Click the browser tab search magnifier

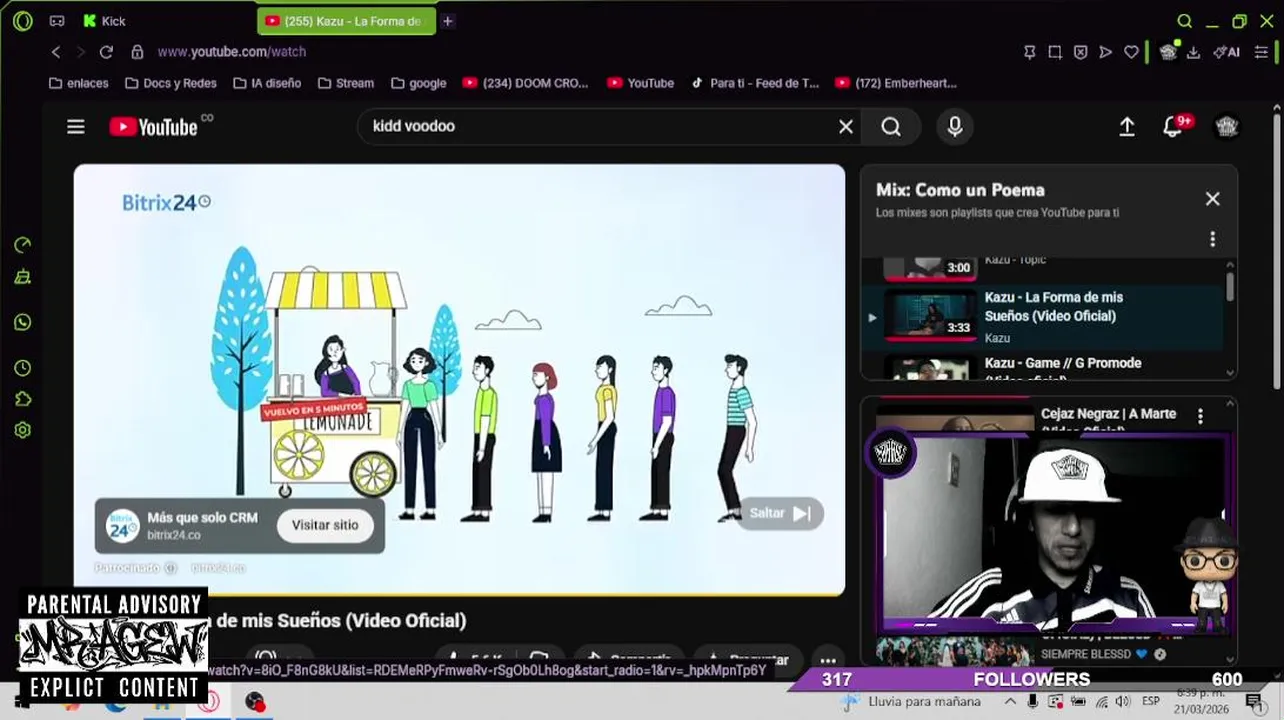click(1185, 21)
